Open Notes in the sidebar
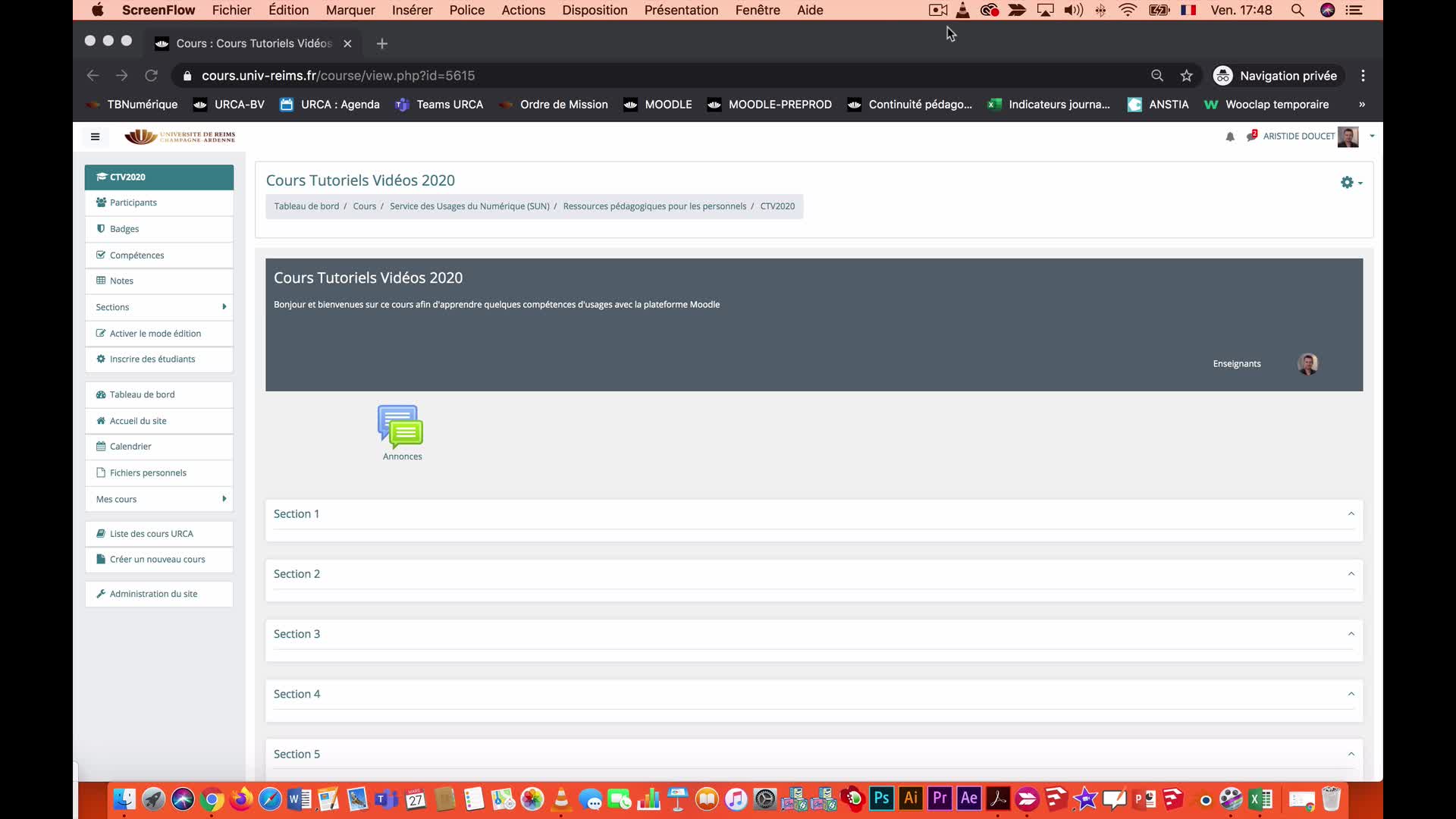1456x819 pixels. tap(159, 281)
